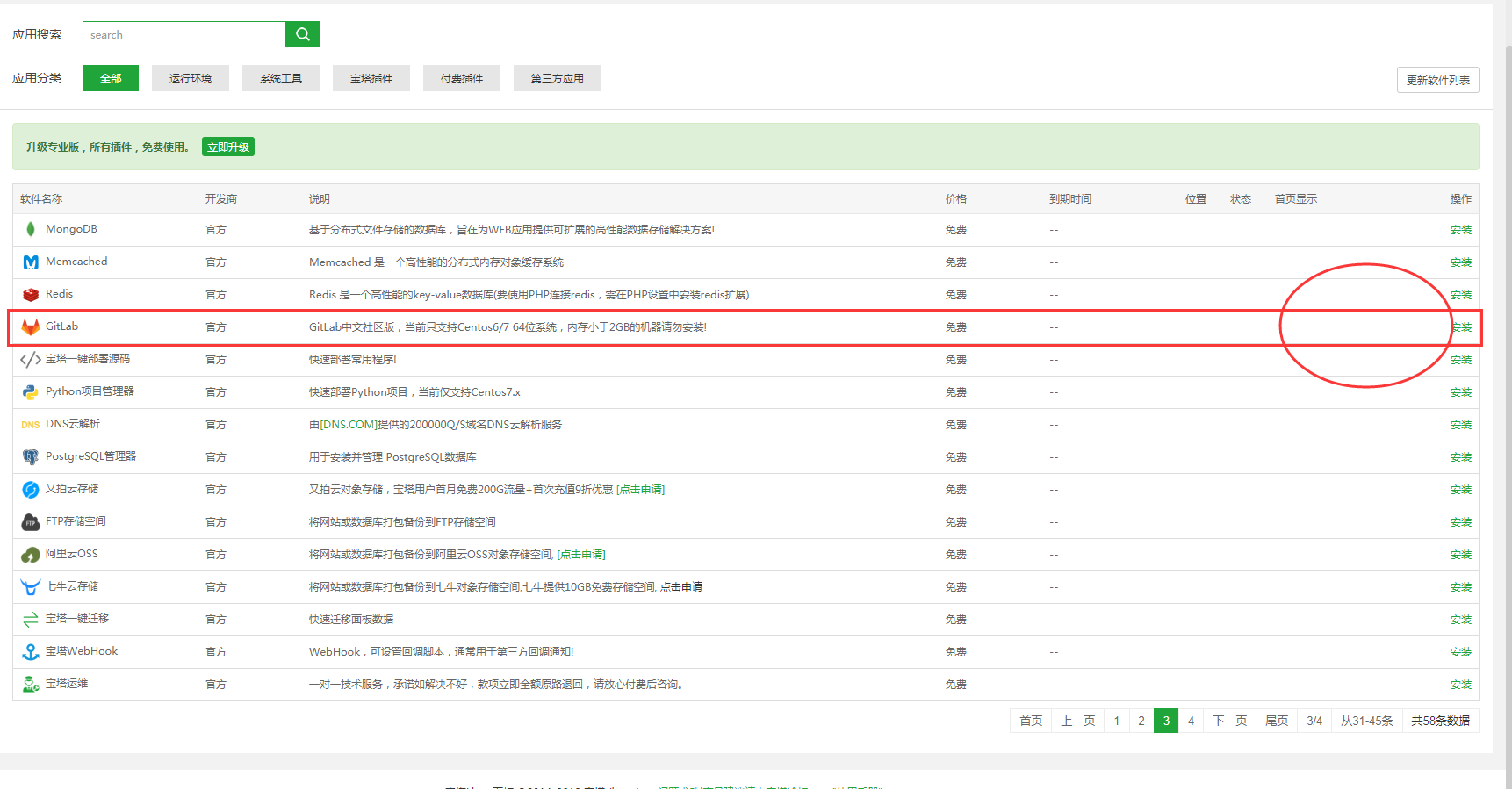Install Memcached via its 安装 link
1512x789 pixels.
click(x=1461, y=262)
